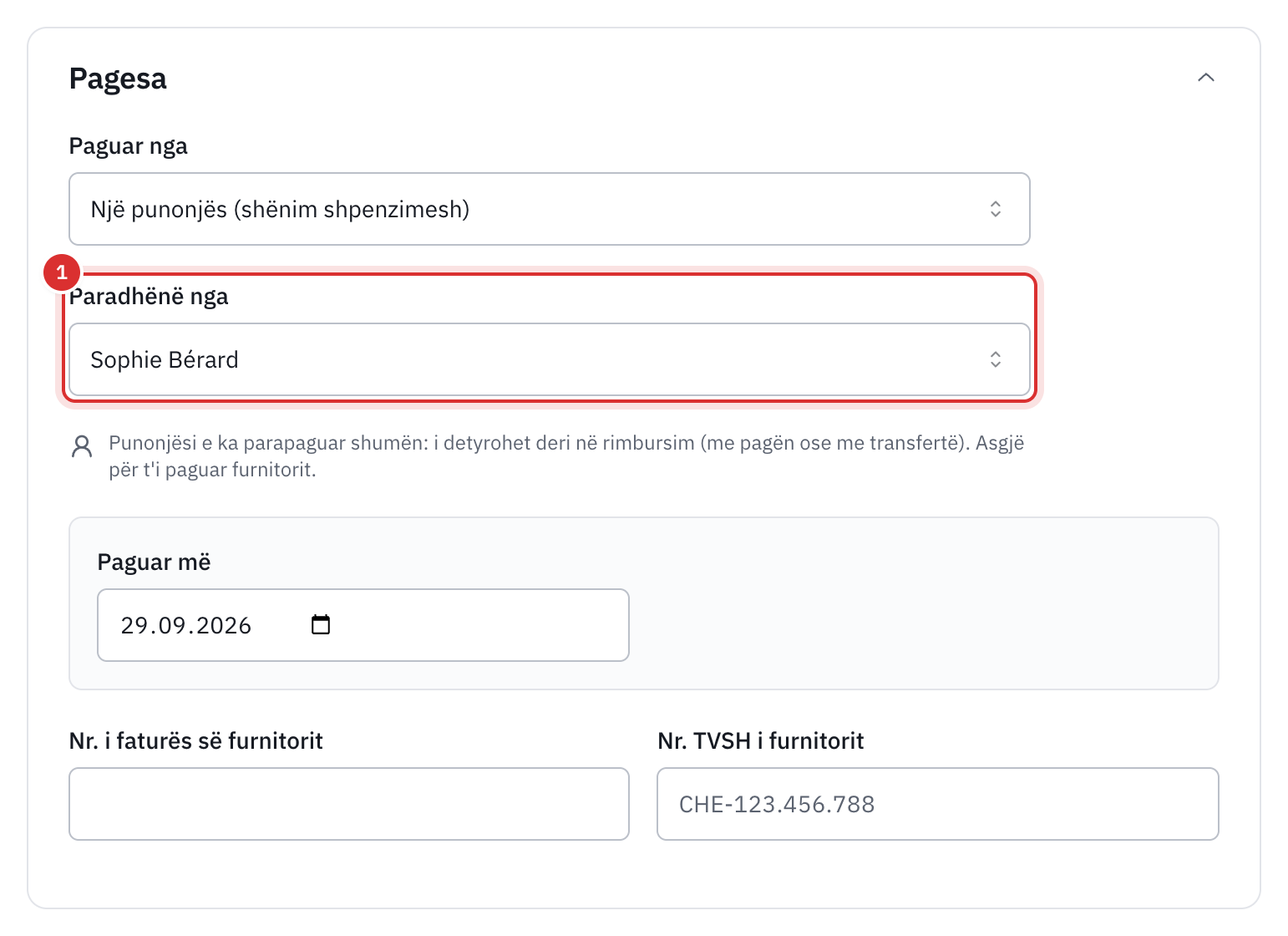Focus the Paguar më date field
Screen dimensions: 1288x936
(x=363, y=625)
